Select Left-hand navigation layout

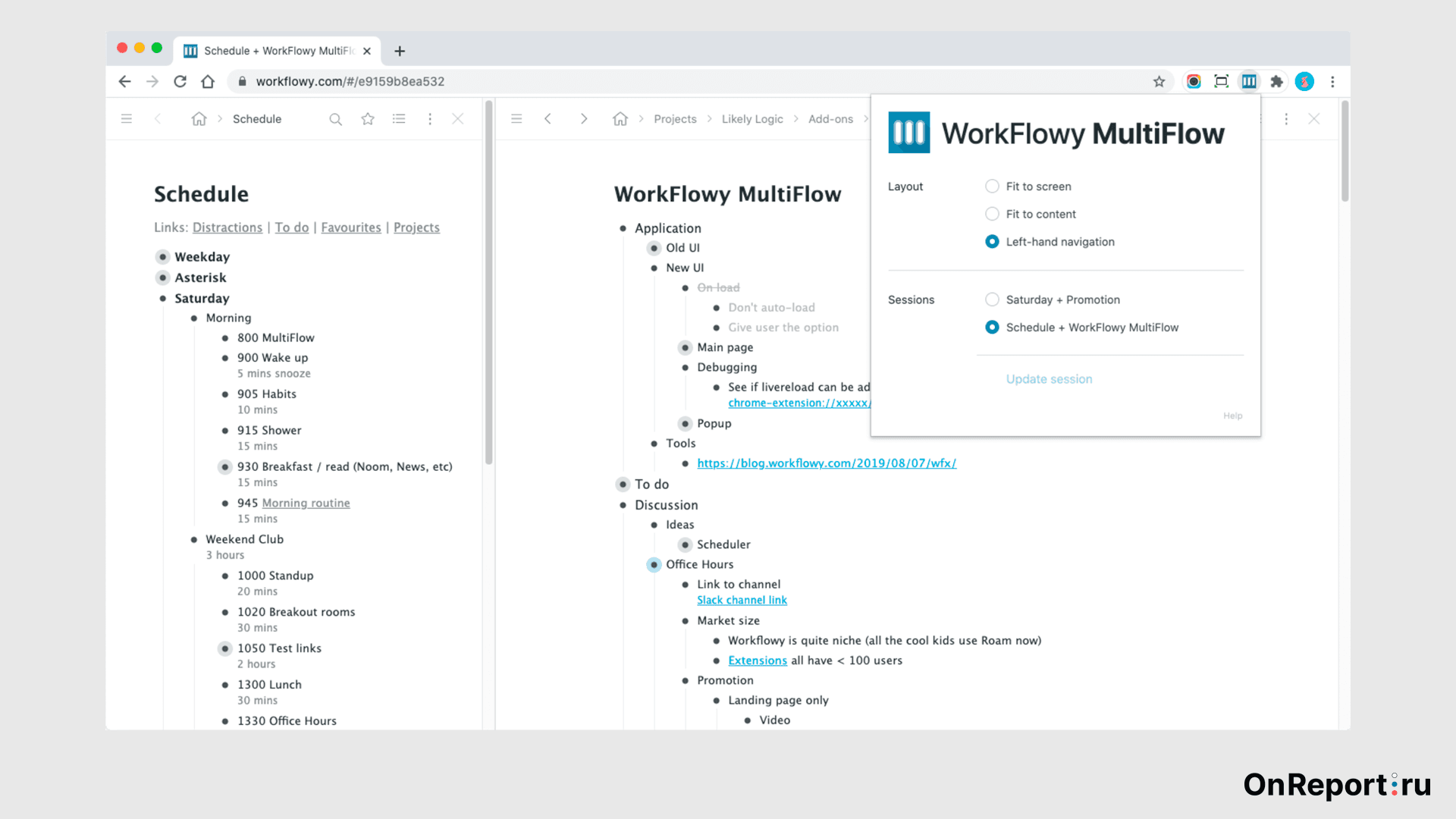click(992, 242)
